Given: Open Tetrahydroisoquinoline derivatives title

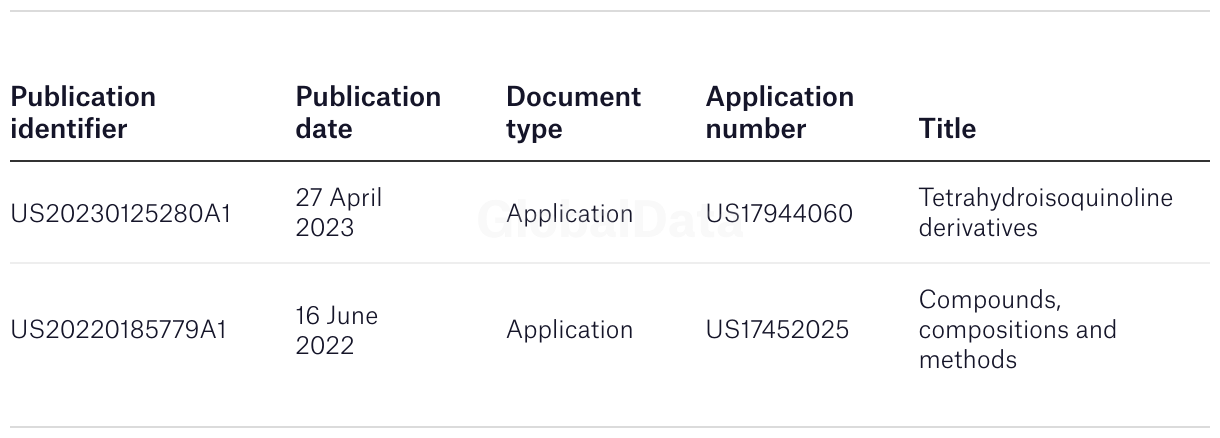Looking at the screenshot, I should point(1045,213).
